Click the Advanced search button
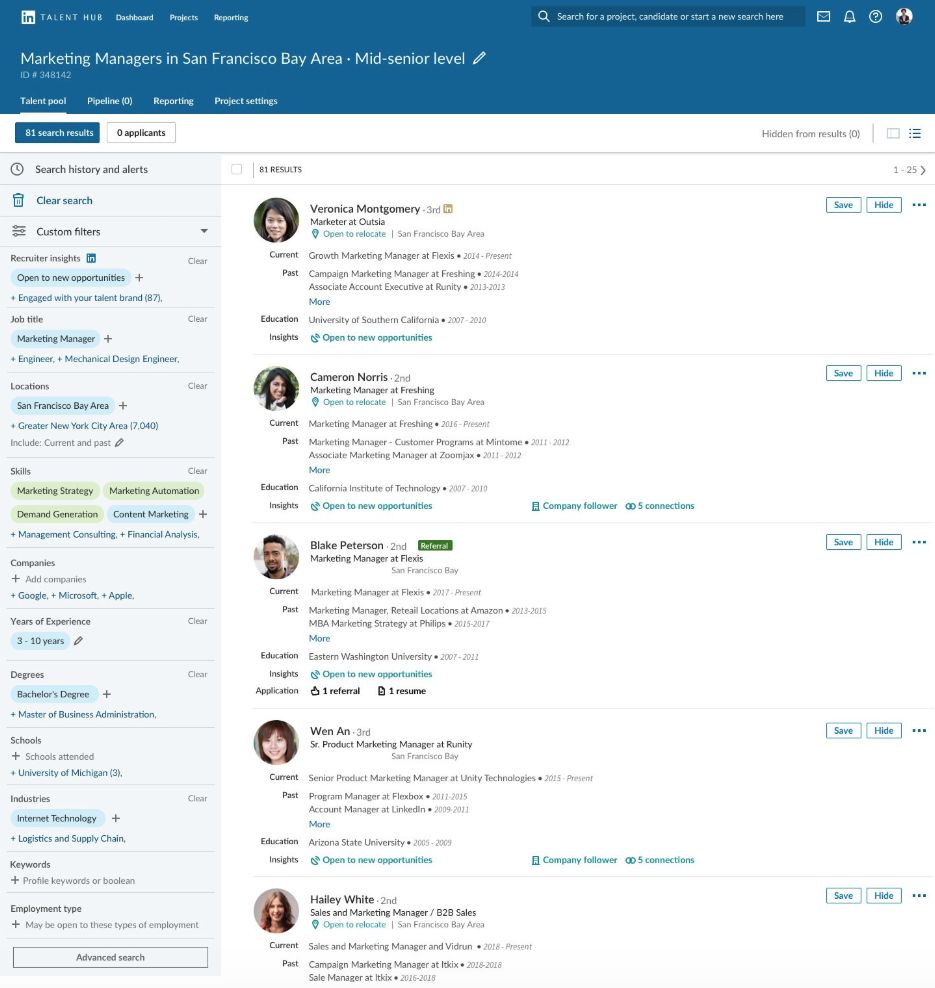Image resolution: width=935 pixels, height=988 pixels. pyautogui.click(x=109, y=957)
